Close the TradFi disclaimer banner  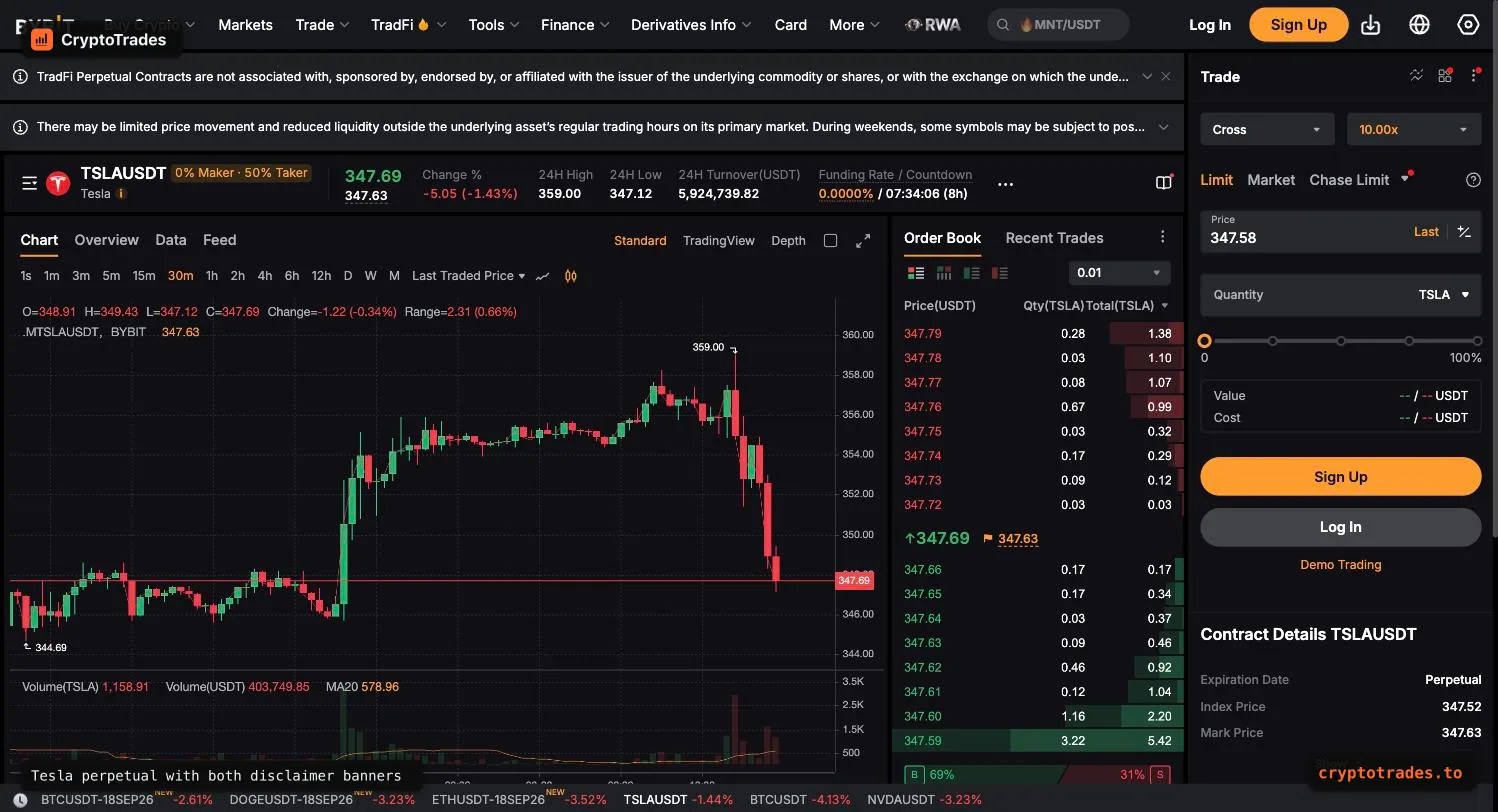point(1166,76)
